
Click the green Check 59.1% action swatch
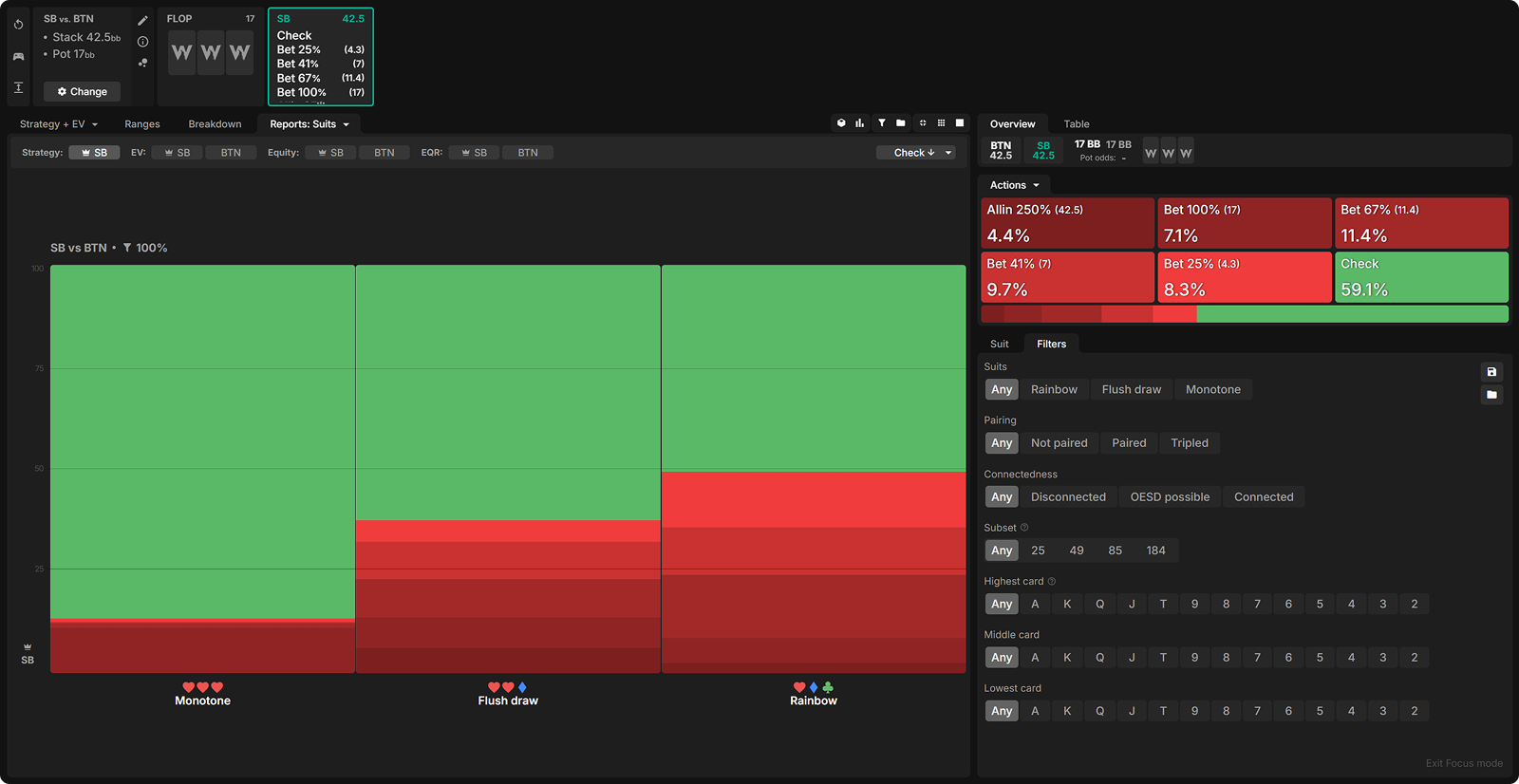[1421, 277]
